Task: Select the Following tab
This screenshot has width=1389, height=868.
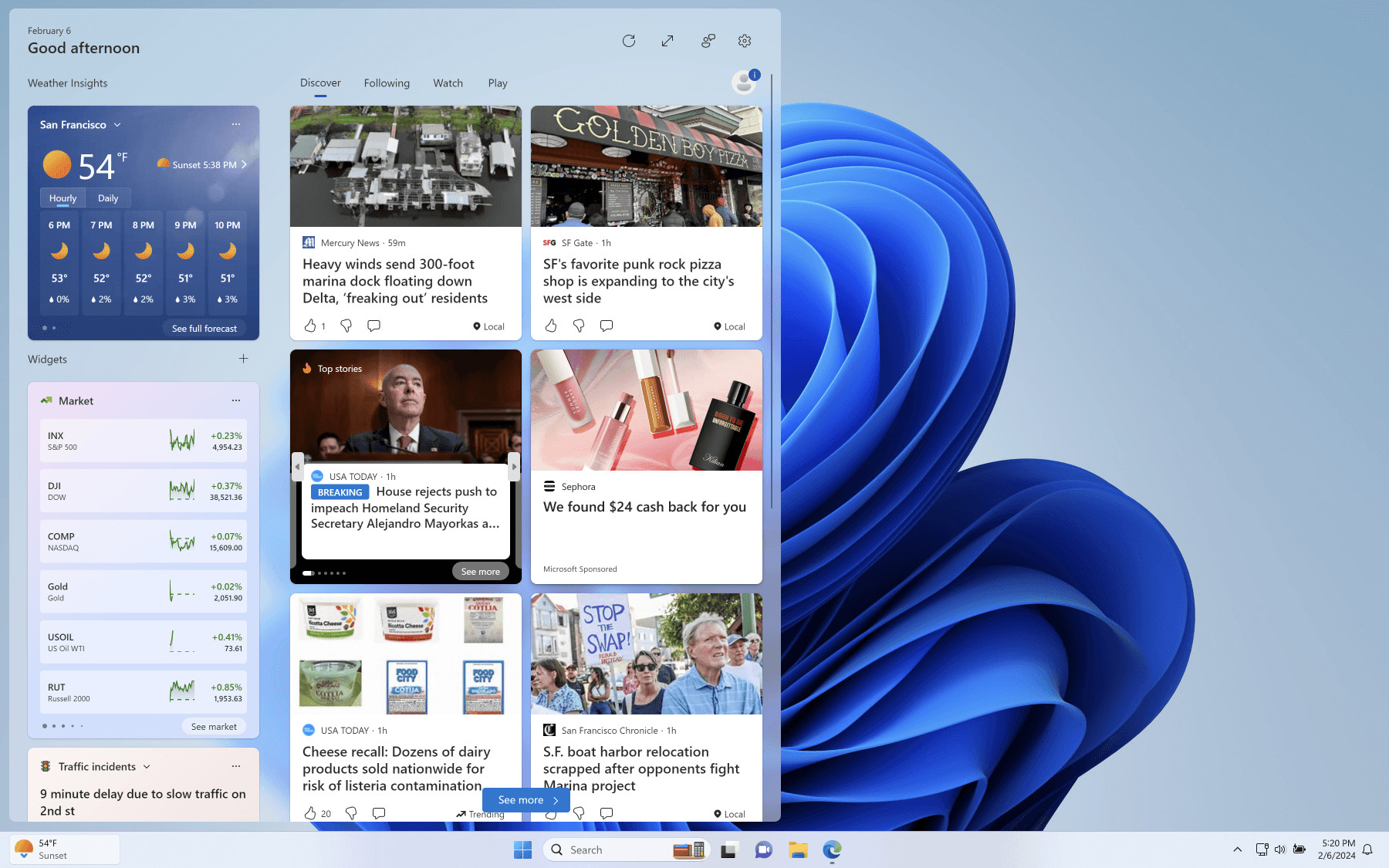Action: (x=387, y=83)
